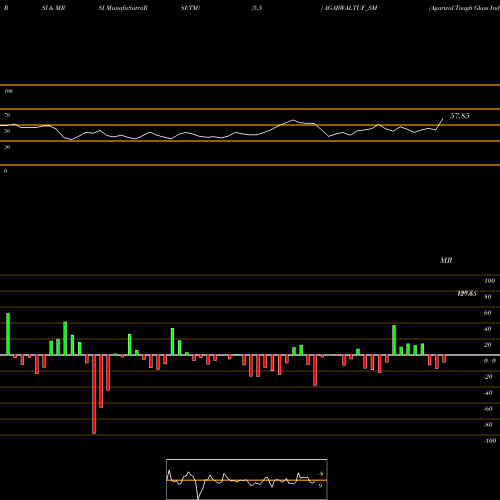Click the 70 level label on RSI axis

[7, 115]
